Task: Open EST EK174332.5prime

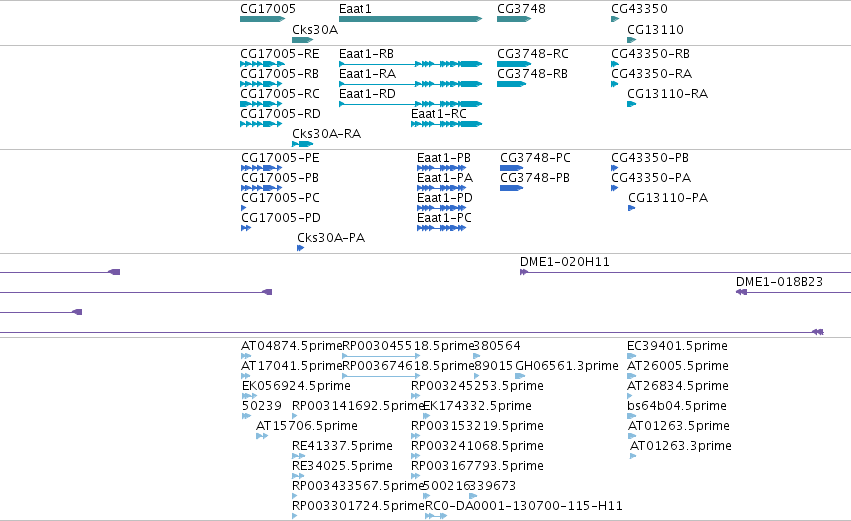Action: point(478,406)
